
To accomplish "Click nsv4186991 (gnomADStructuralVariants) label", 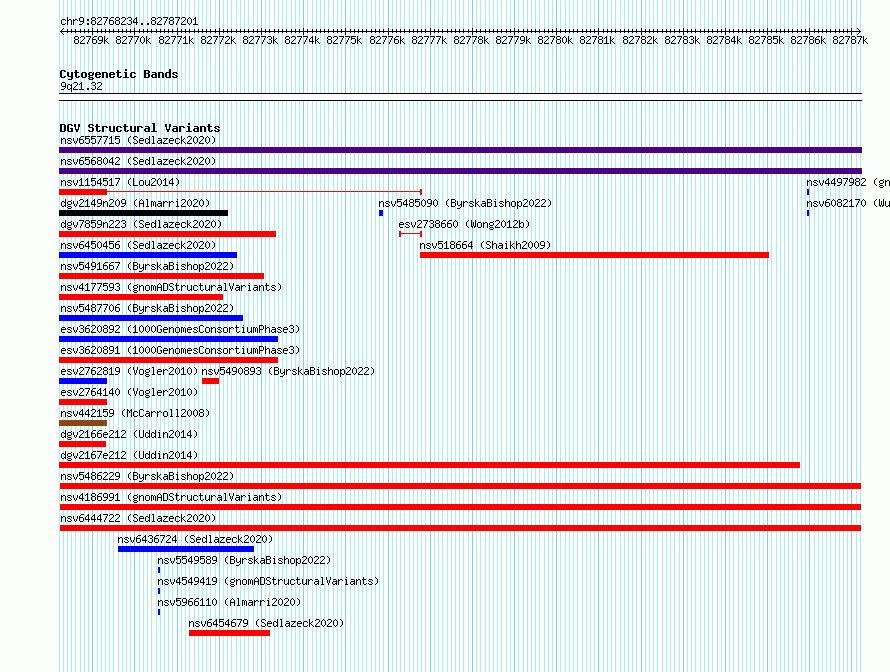I will click(171, 497).
